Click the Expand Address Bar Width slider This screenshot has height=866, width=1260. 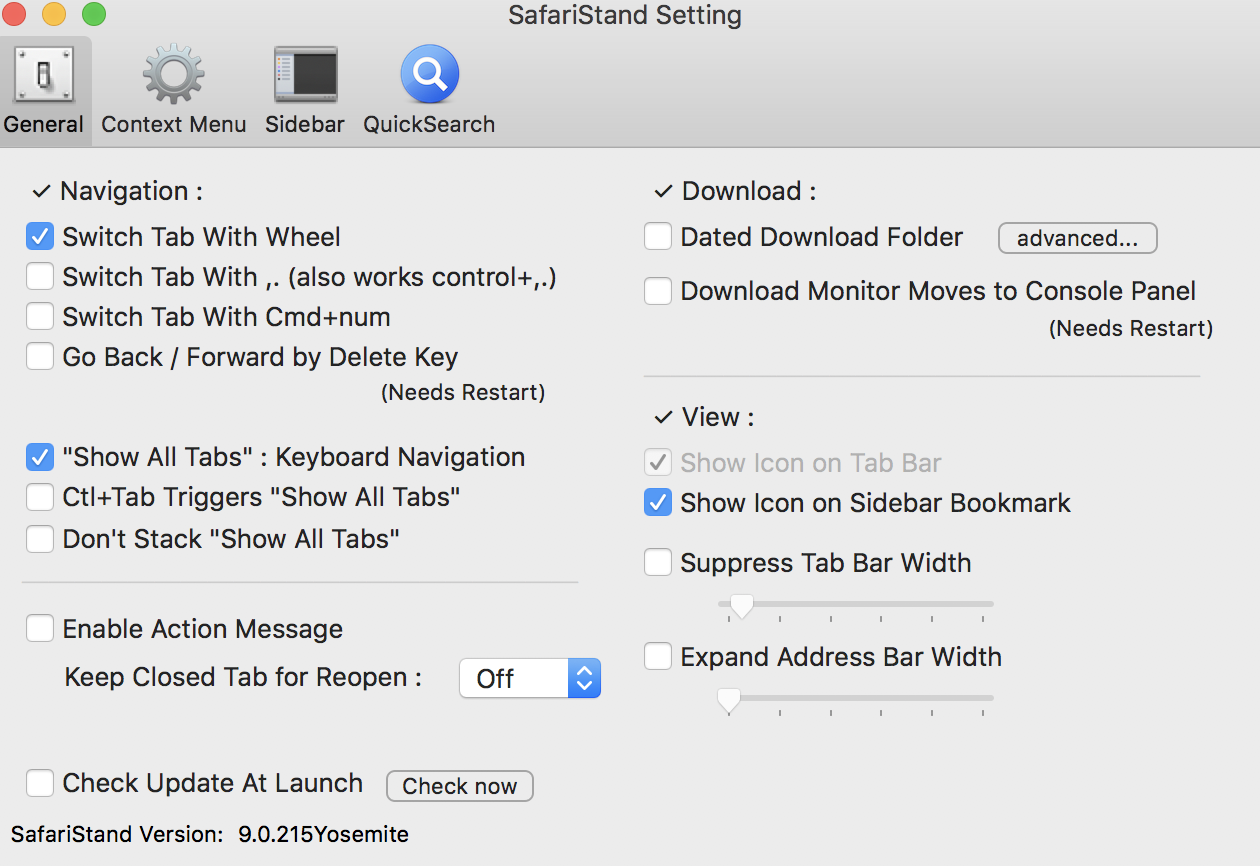[856, 699]
